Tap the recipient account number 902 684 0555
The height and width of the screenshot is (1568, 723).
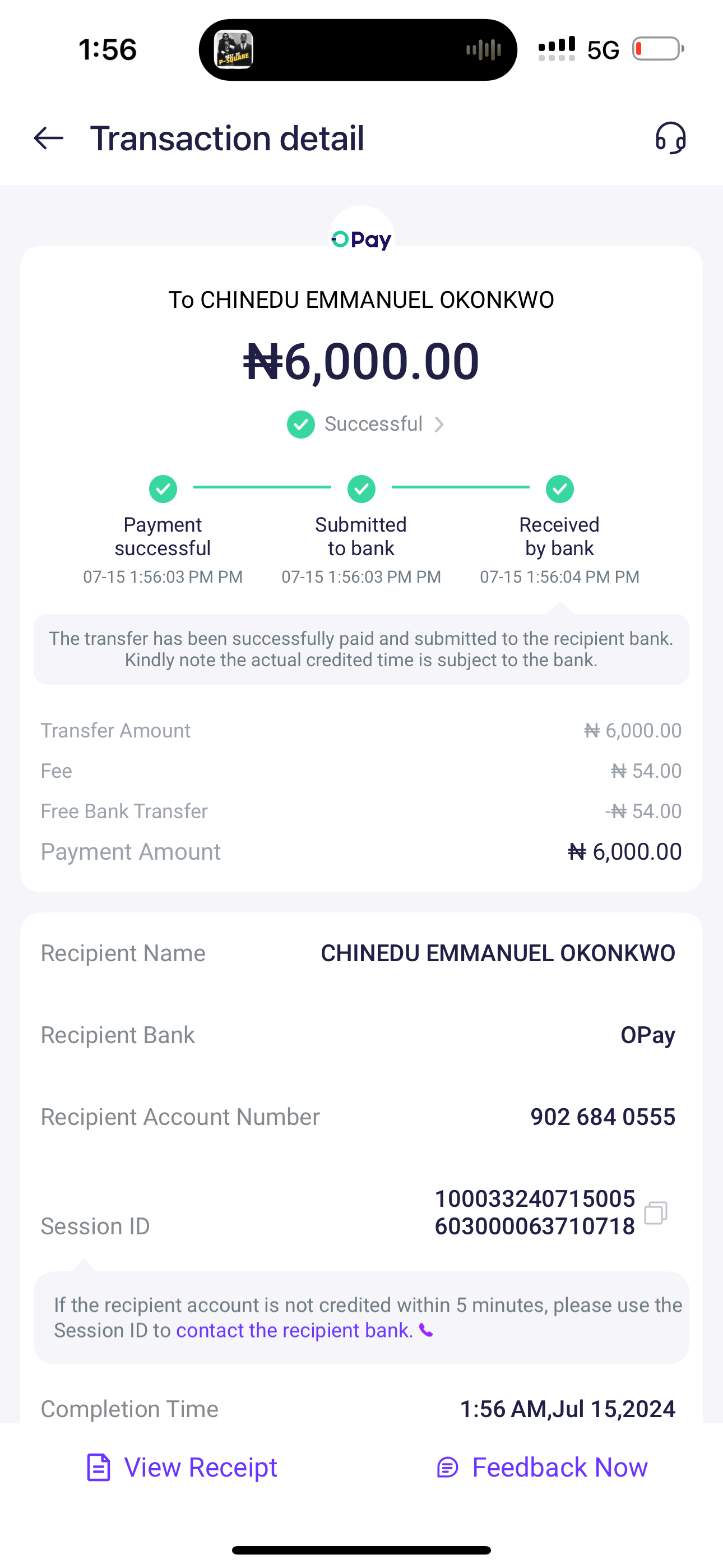click(x=602, y=1117)
